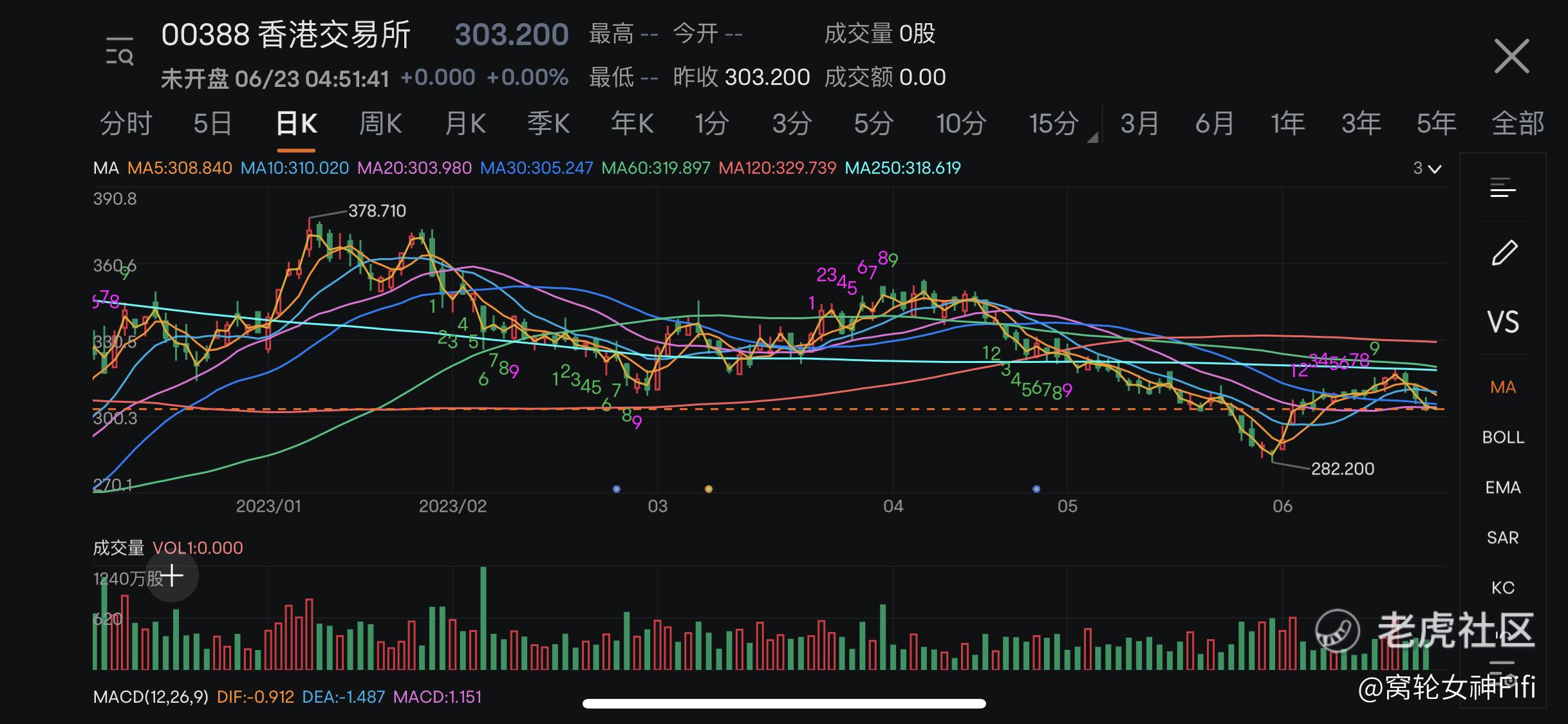Tap the blue event dot near 05
This screenshot has height=724, width=1568.
[x=1036, y=489]
